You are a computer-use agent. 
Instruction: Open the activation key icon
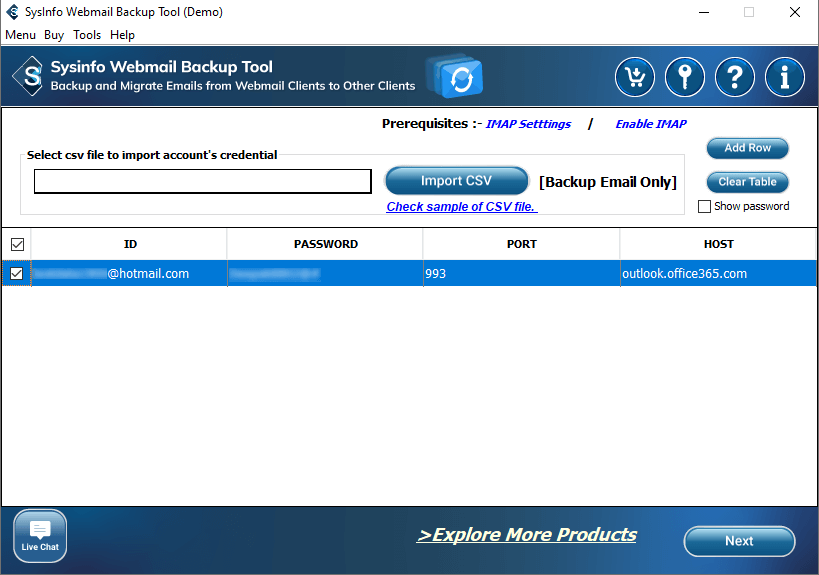point(685,77)
